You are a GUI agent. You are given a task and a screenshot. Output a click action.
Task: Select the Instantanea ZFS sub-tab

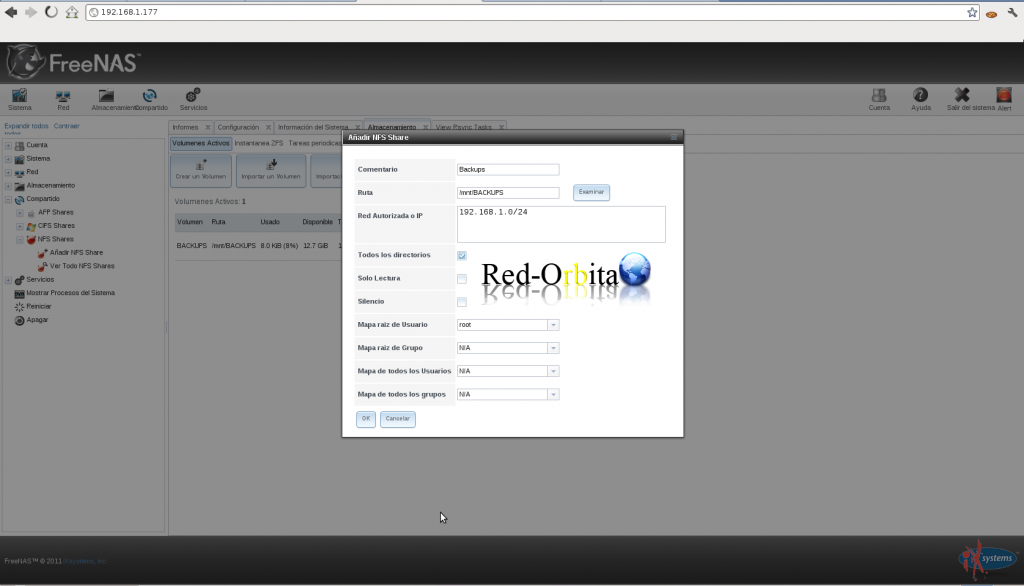point(259,143)
